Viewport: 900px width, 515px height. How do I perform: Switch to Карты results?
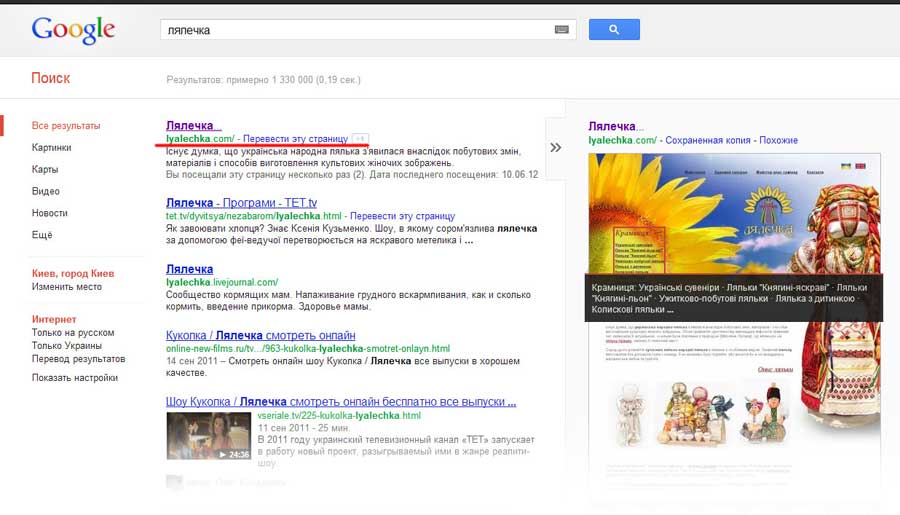coord(45,169)
